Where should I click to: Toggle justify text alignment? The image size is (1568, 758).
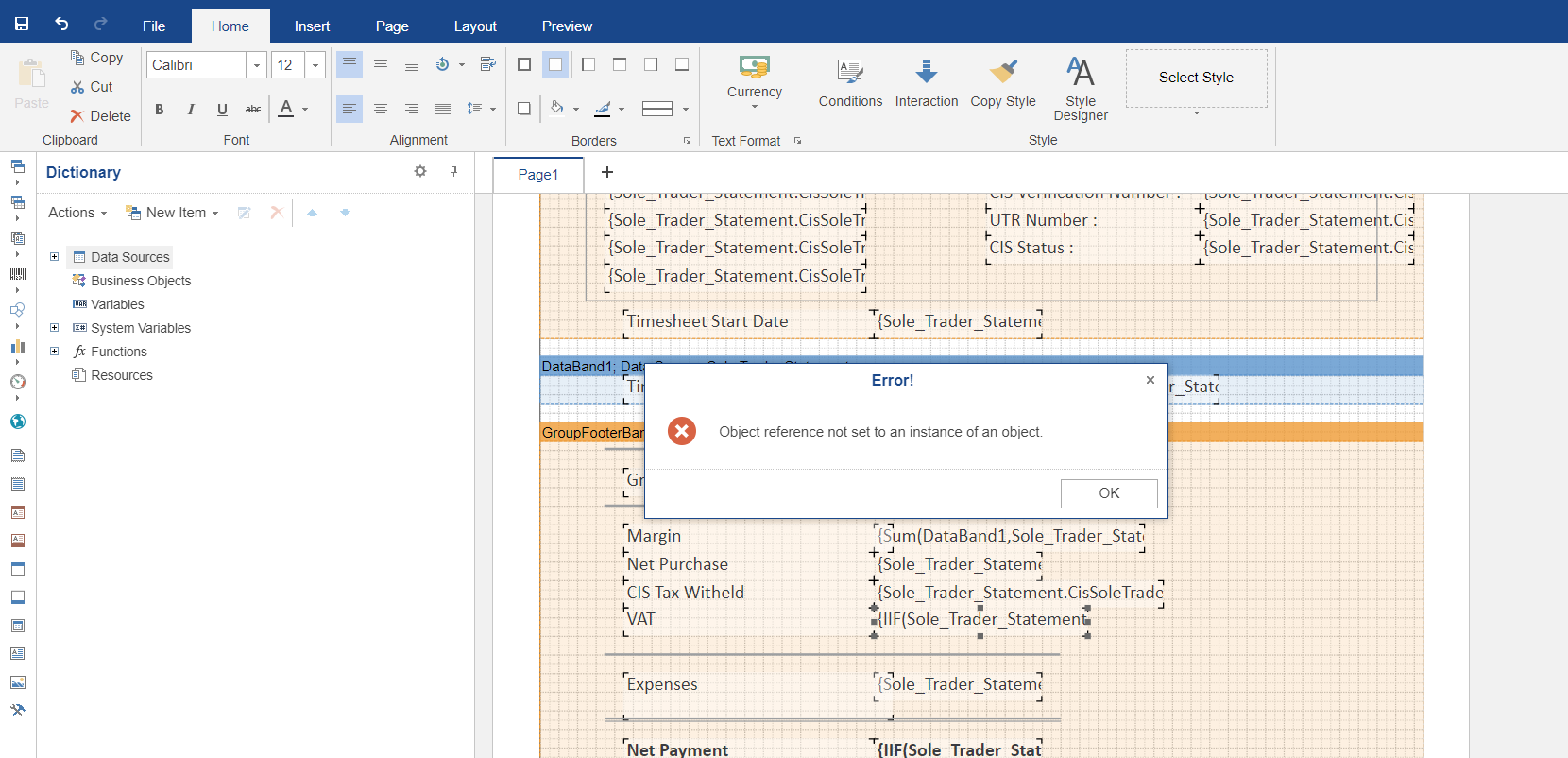443,109
